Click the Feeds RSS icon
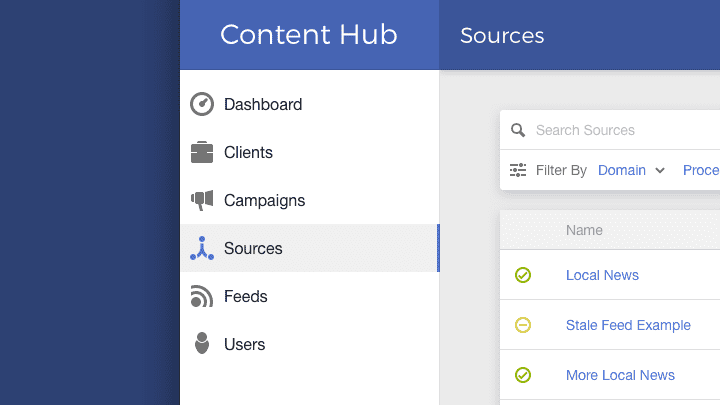Screen dimensions: 720x405 click(x=202, y=296)
